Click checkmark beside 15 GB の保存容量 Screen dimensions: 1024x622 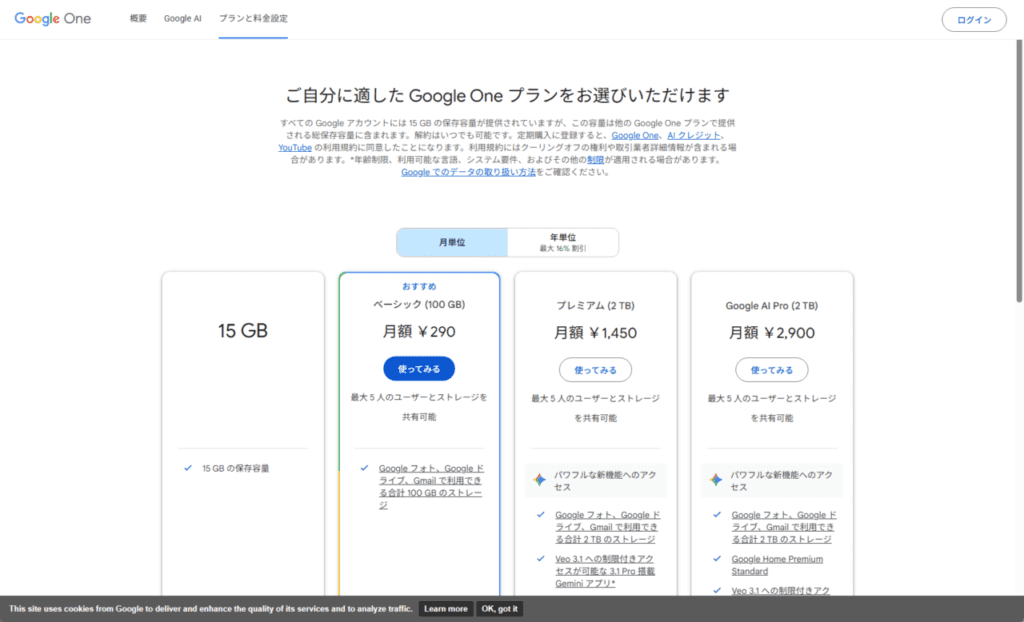pyautogui.click(x=188, y=467)
